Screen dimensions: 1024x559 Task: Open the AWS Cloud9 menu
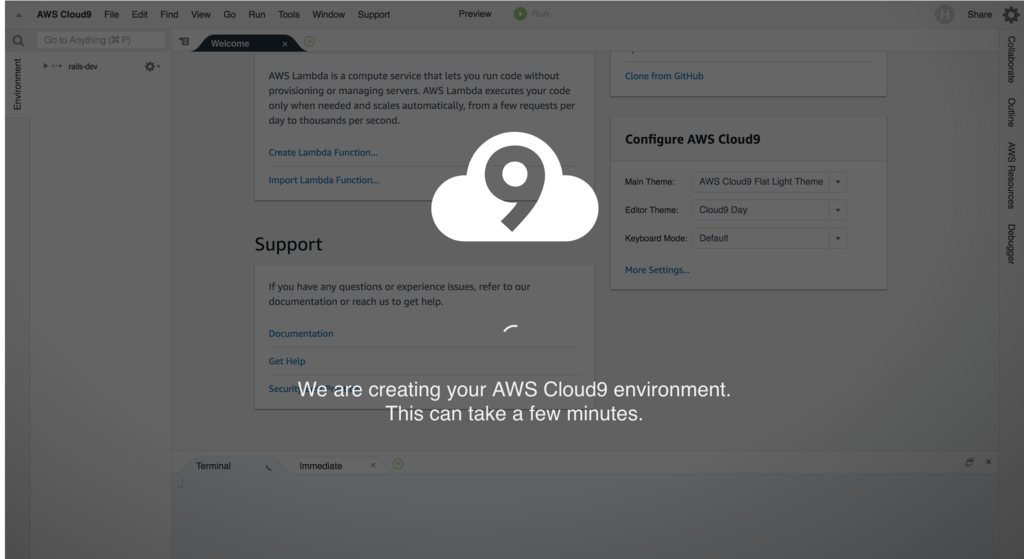[64, 14]
